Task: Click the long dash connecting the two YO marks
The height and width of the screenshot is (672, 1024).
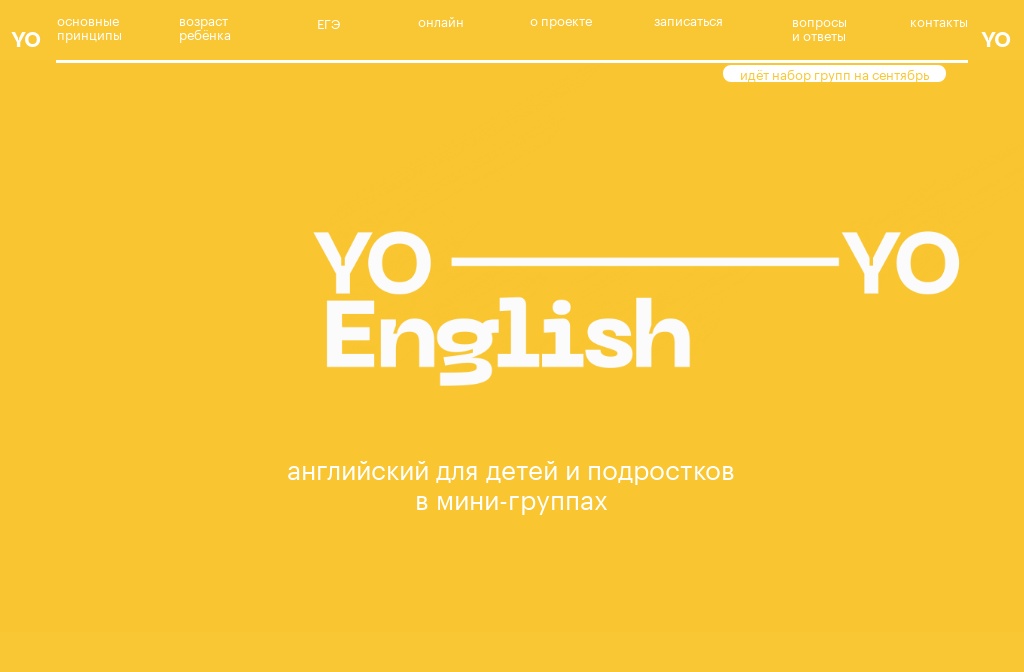Action: tap(645, 261)
